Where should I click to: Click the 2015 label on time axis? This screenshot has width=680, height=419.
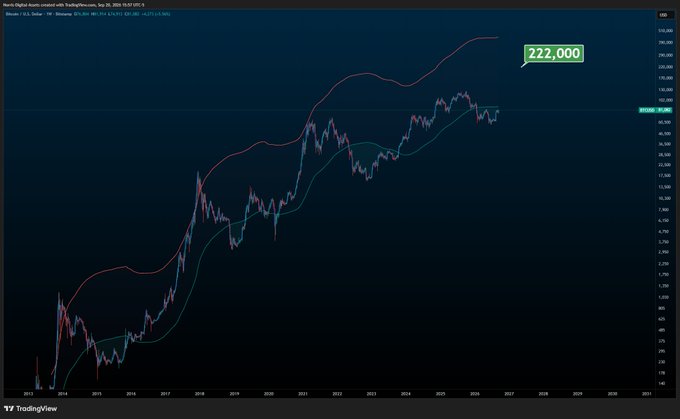tap(97, 394)
